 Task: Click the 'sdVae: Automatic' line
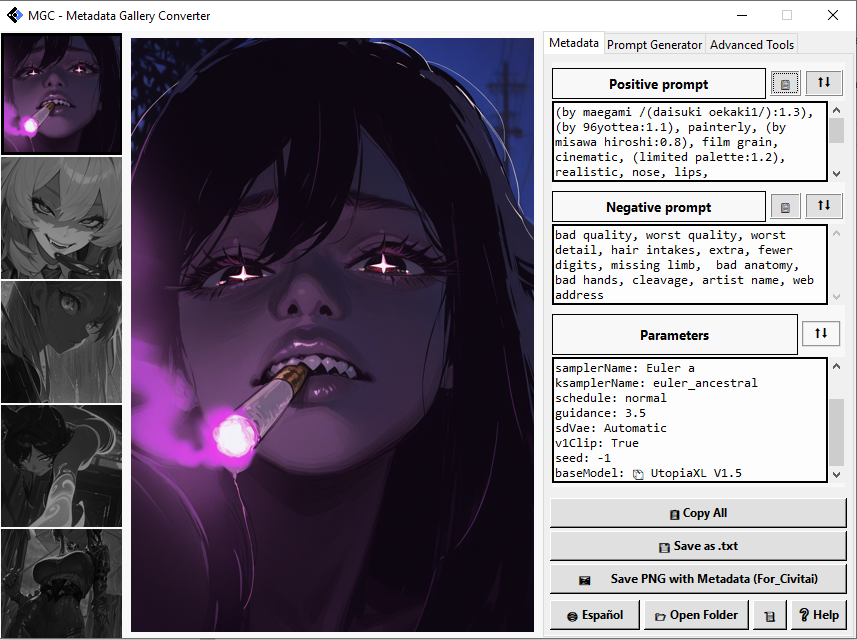[x=611, y=428]
